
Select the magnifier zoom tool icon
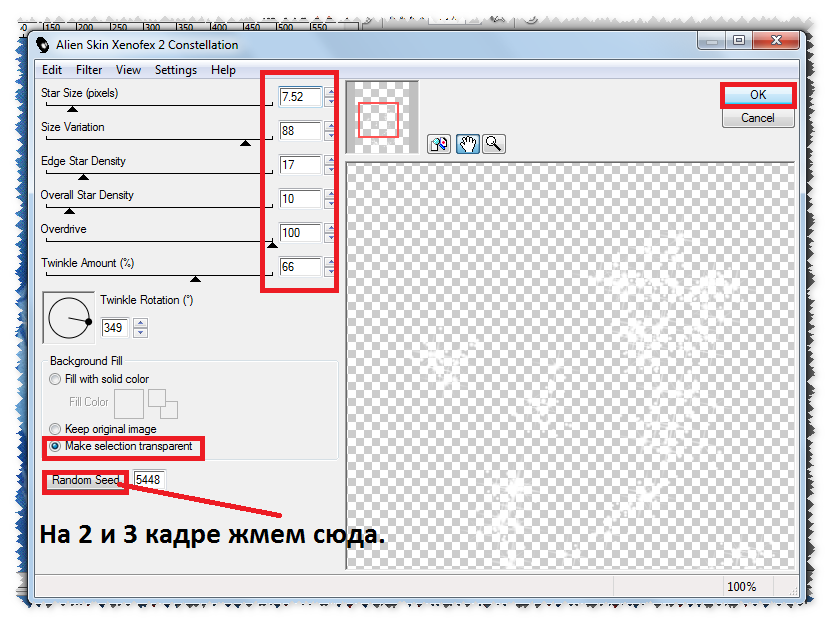tap(493, 144)
